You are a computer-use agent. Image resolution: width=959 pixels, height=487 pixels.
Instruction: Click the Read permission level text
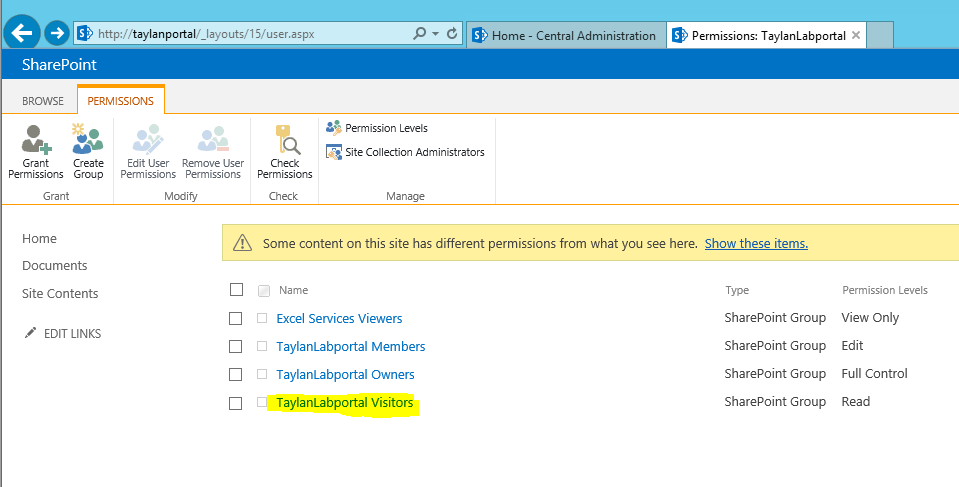(856, 402)
